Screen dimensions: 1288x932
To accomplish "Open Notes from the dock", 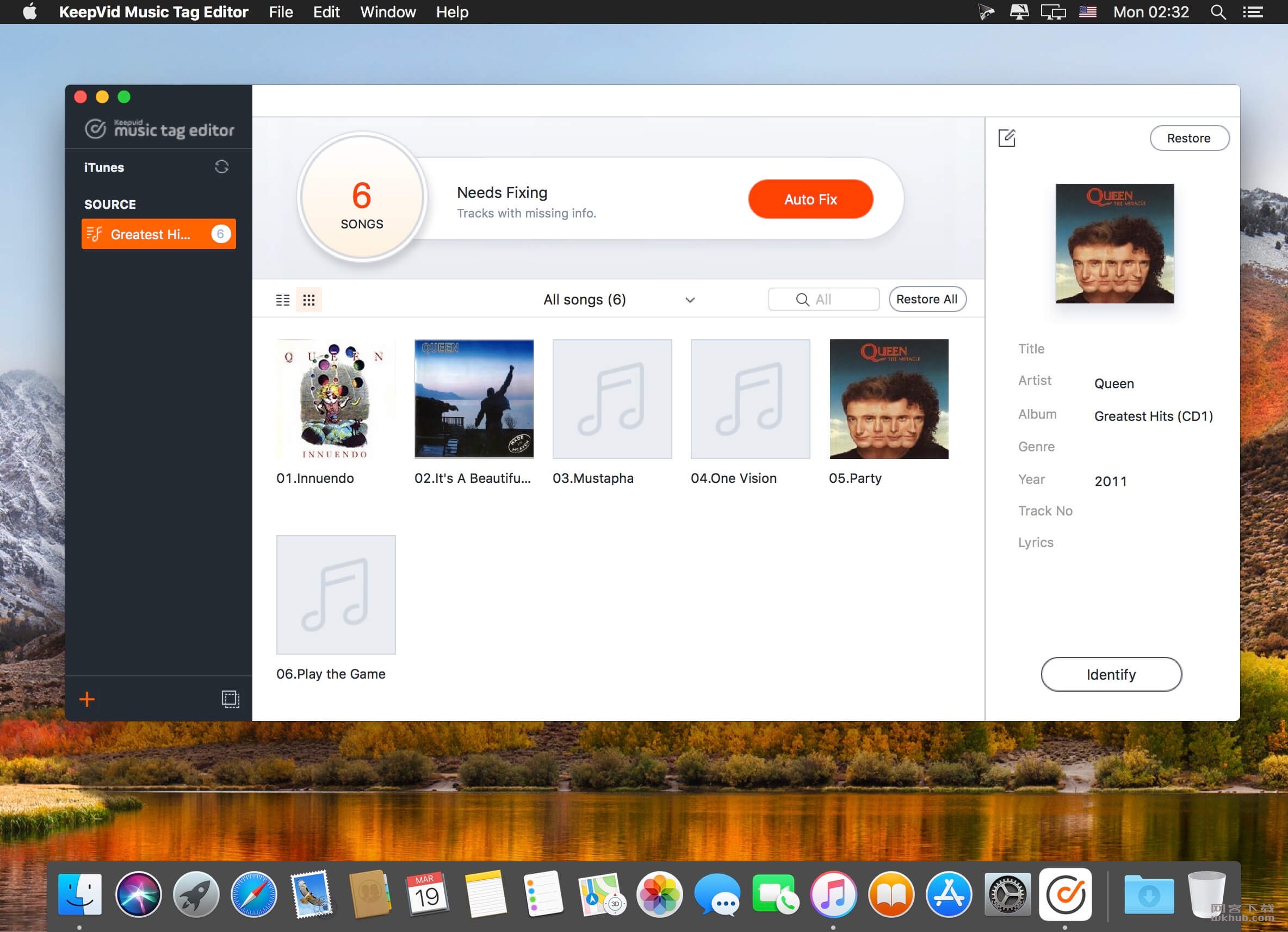I will (486, 894).
